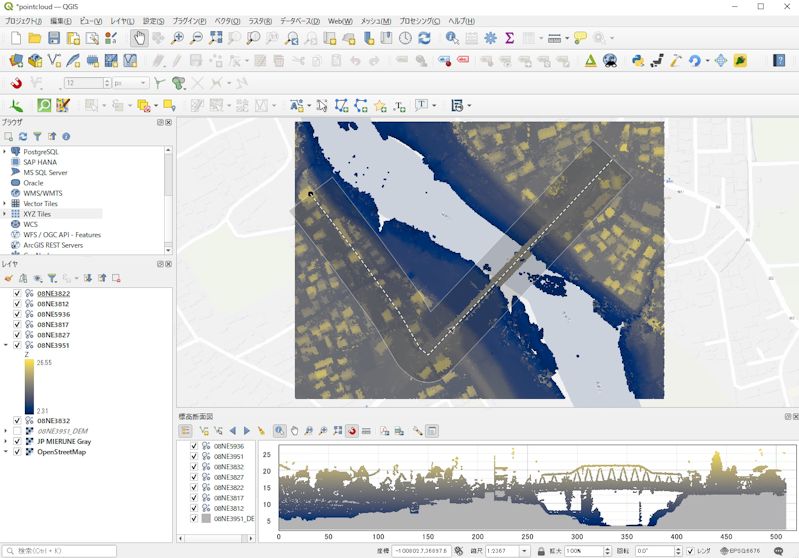This screenshot has height=558, width=799.
Task: Collapse the 08NE3951 layer legend
Action: [6, 346]
